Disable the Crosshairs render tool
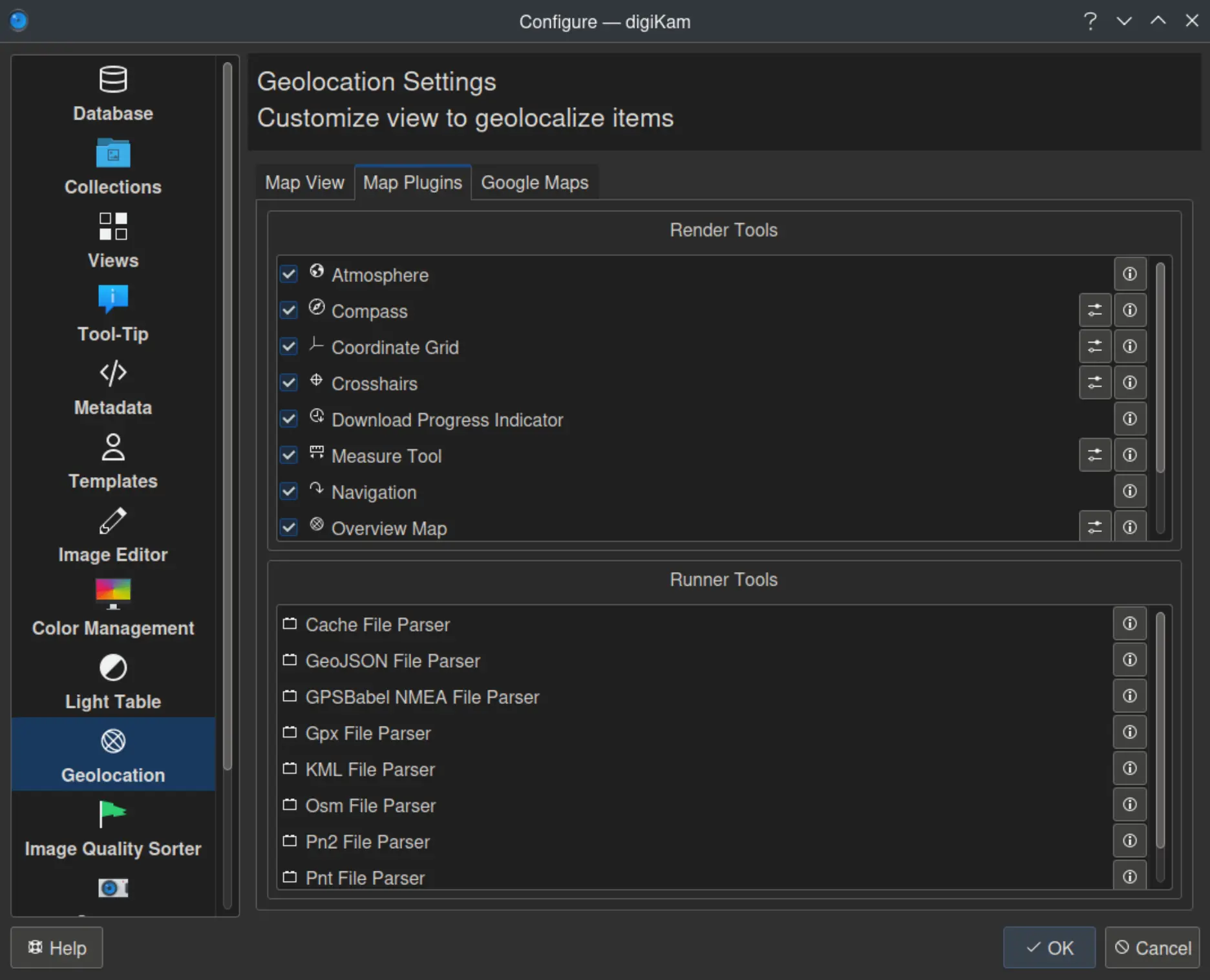 (289, 383)
